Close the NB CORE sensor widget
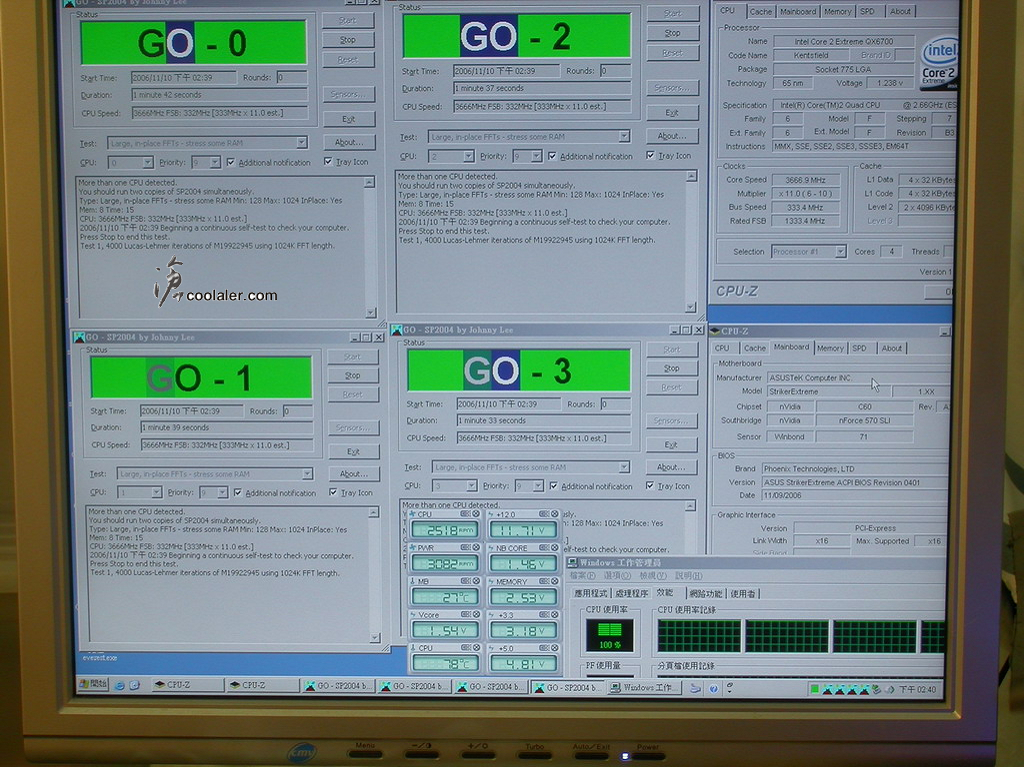 pos(553,547)
